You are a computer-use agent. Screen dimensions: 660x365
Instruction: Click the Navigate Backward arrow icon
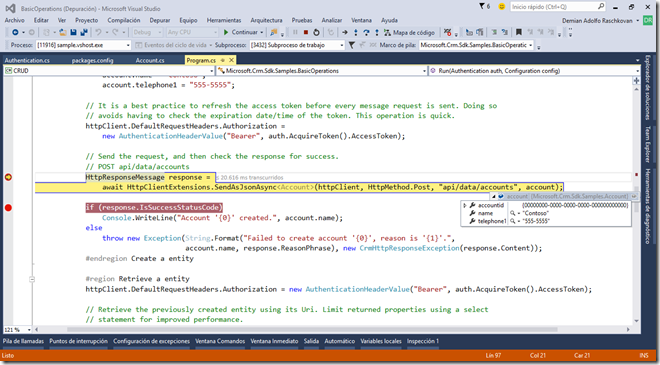point(15,32)
